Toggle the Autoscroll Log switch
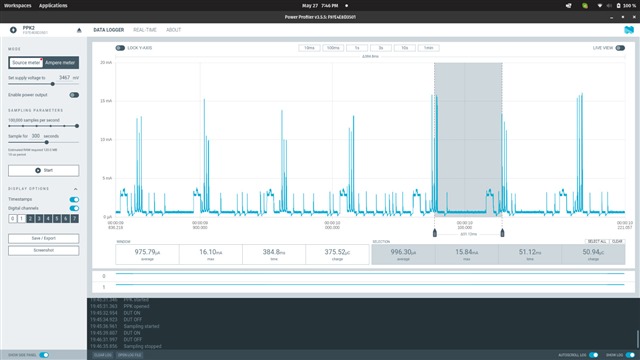Viewport: 640px width, 360px height. [x=594, y=355]
